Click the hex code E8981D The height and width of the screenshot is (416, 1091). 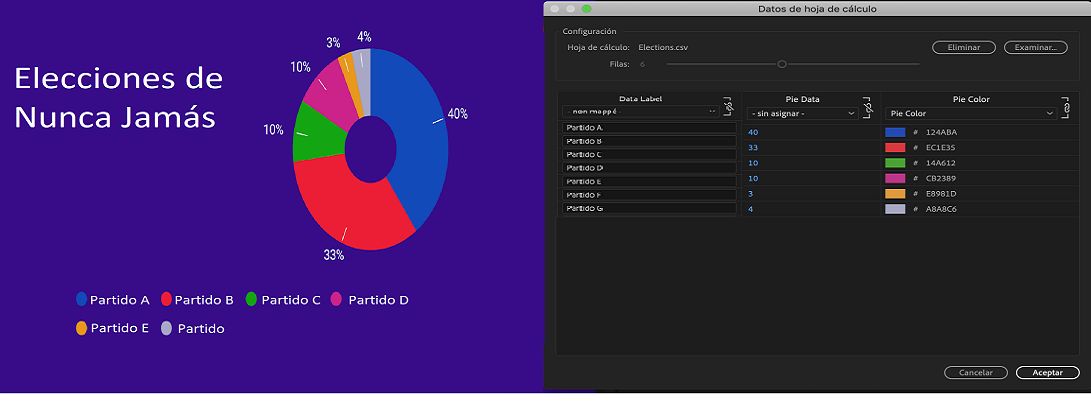[x=941, y=193]
